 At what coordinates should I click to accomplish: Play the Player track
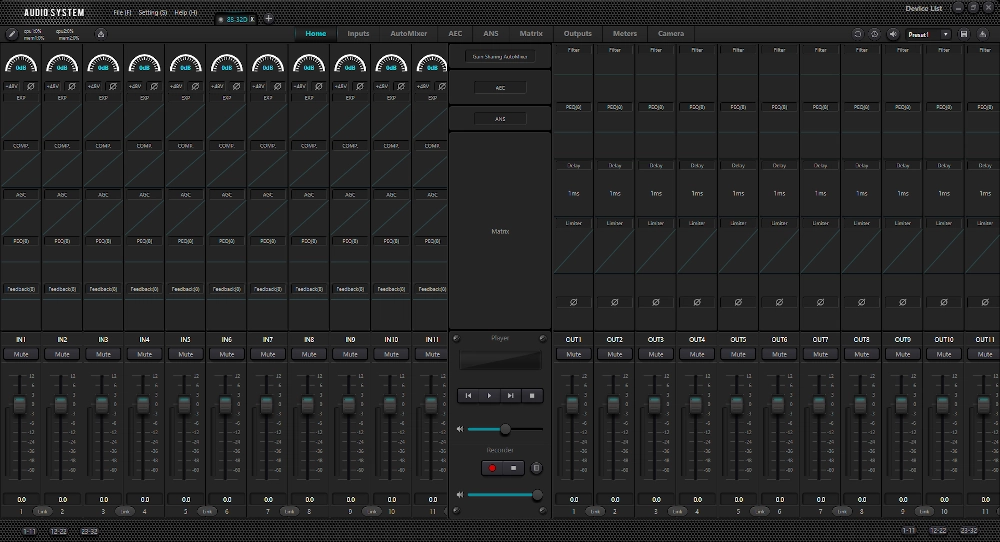[489, 396]
